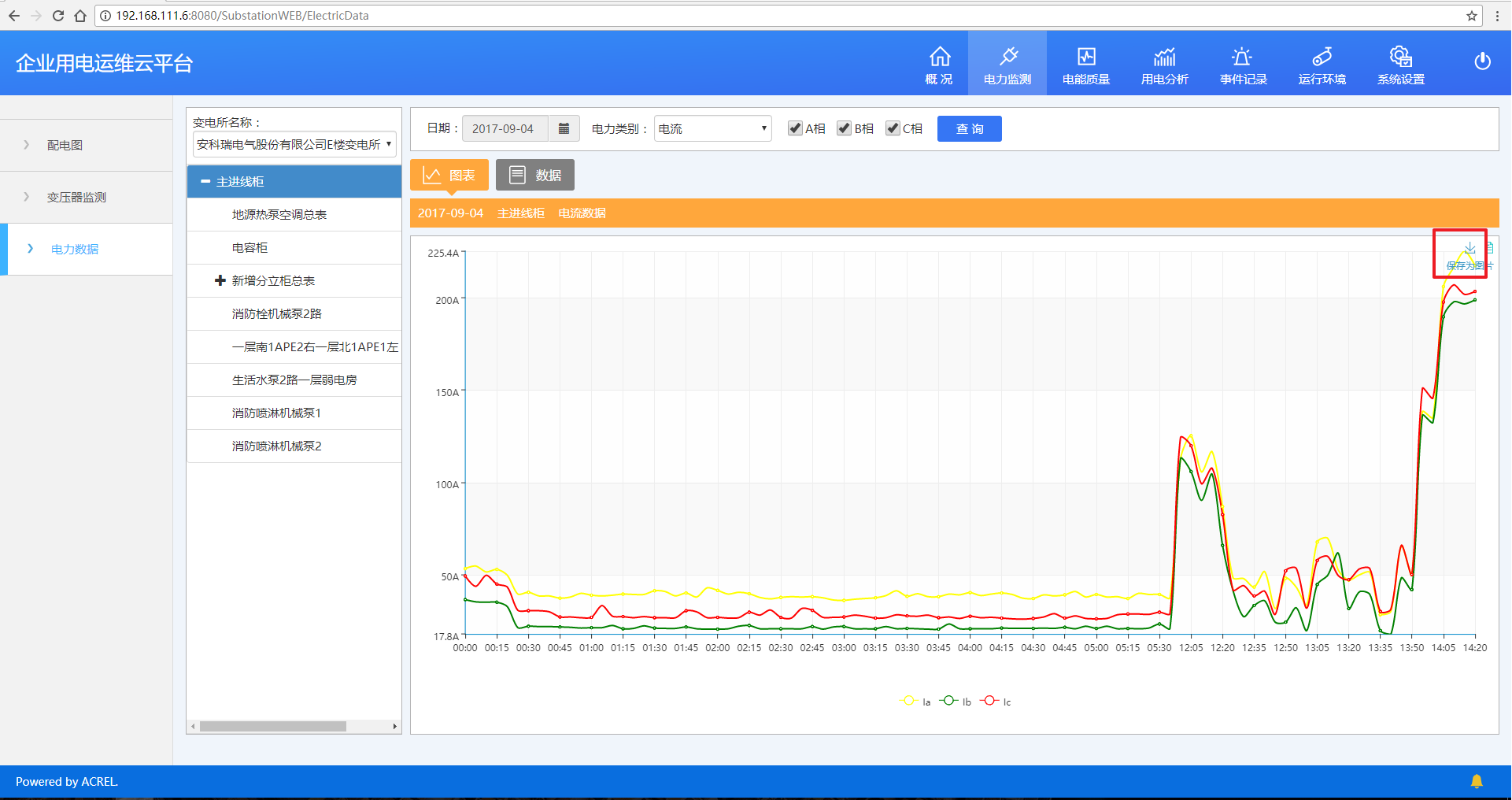Open the 电力类别 电流 dropdown
The height and width of the screenshot is (800, 1512).
pyautogui.click(x=712, y=128)
